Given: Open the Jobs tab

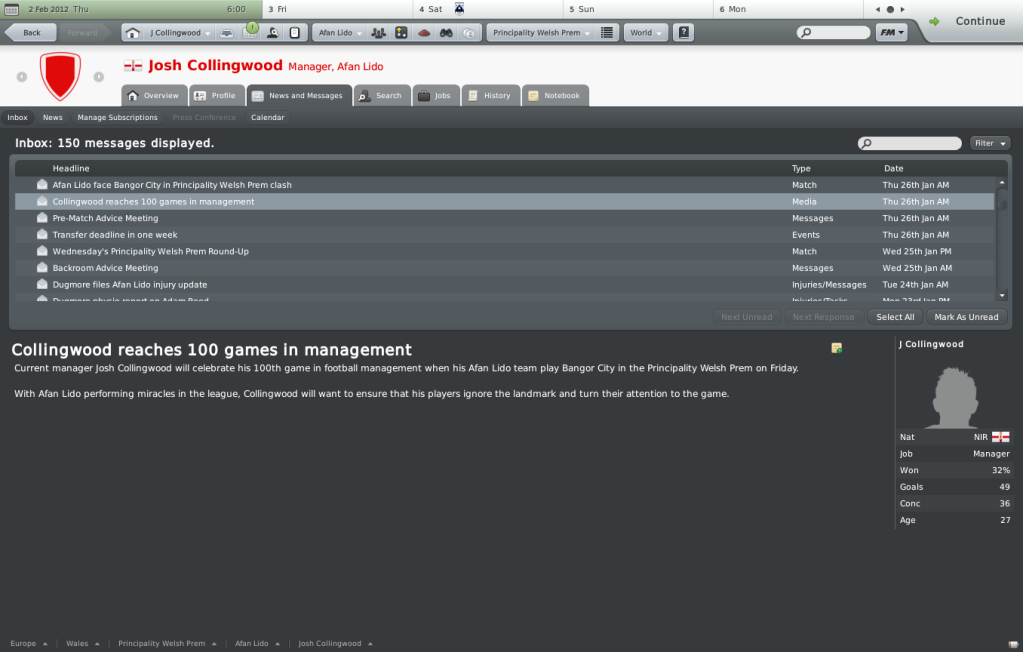Looking at the screenshot, I should (x=436, y=95).
